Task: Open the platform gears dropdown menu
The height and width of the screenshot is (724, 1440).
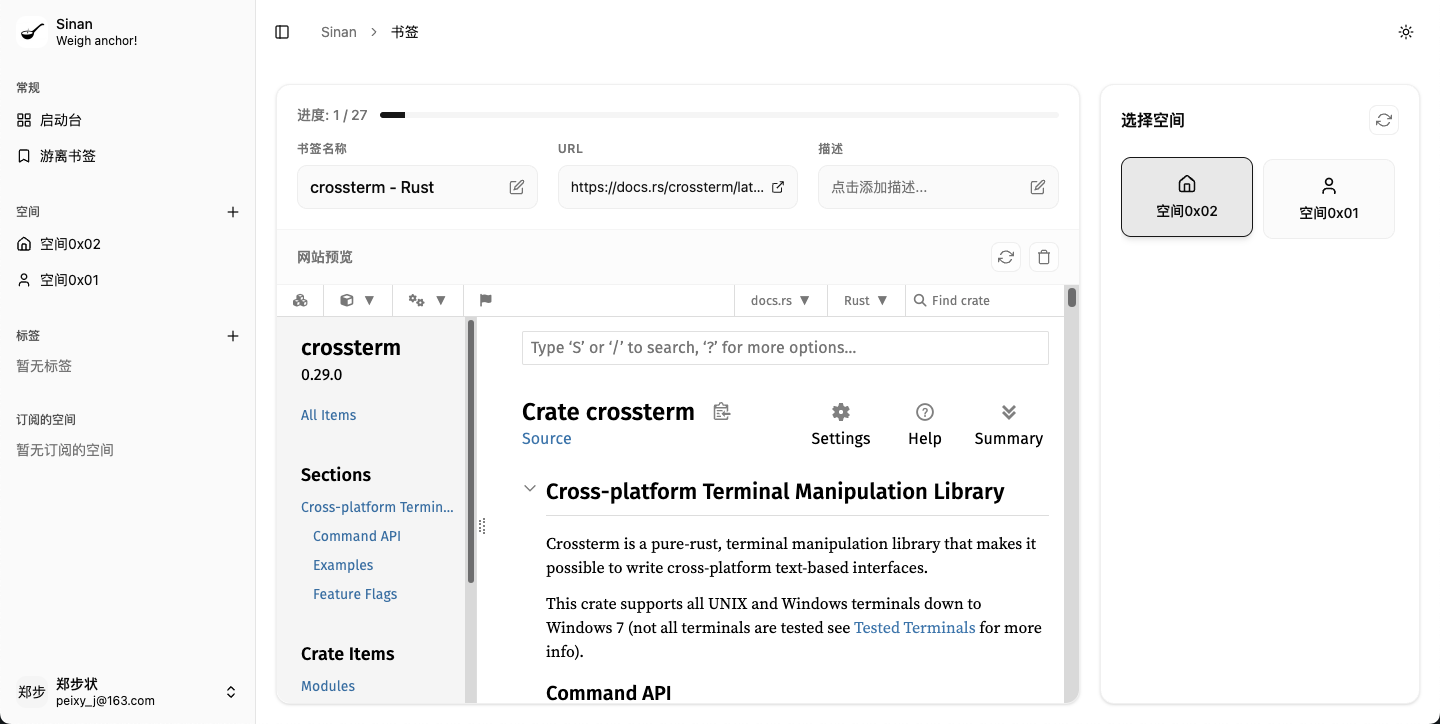Action: (x=428, y=300)
